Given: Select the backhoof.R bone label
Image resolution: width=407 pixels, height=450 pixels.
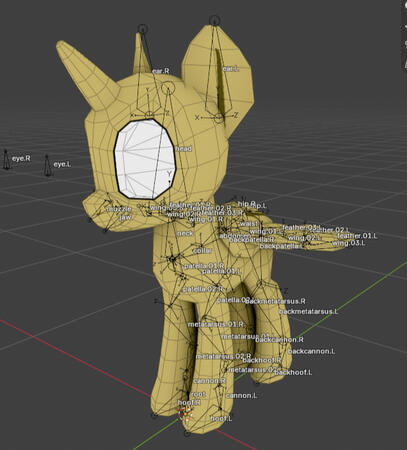Looking at the screenshot, I should (262, 360).
